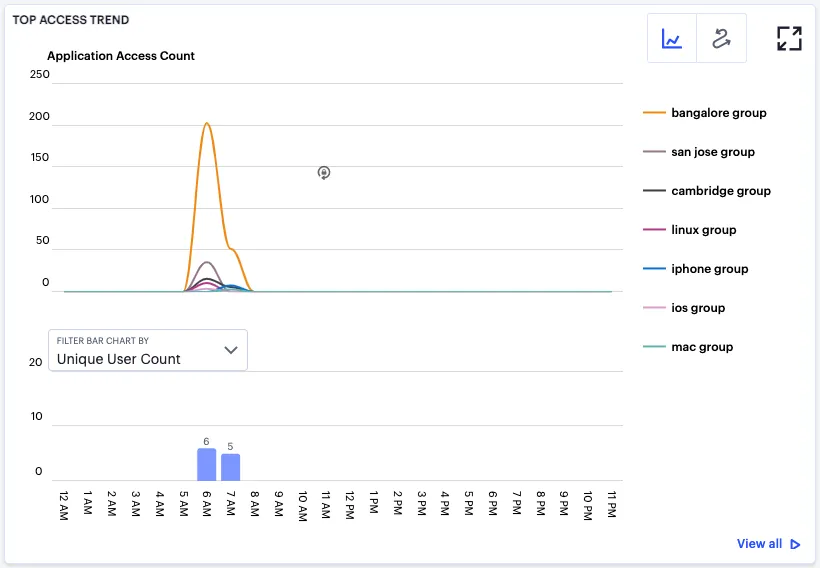Viewport: 820px width, 568px height.
Task: Select the 7 AM bar labeled 5
Action: [x=231, y=467]
